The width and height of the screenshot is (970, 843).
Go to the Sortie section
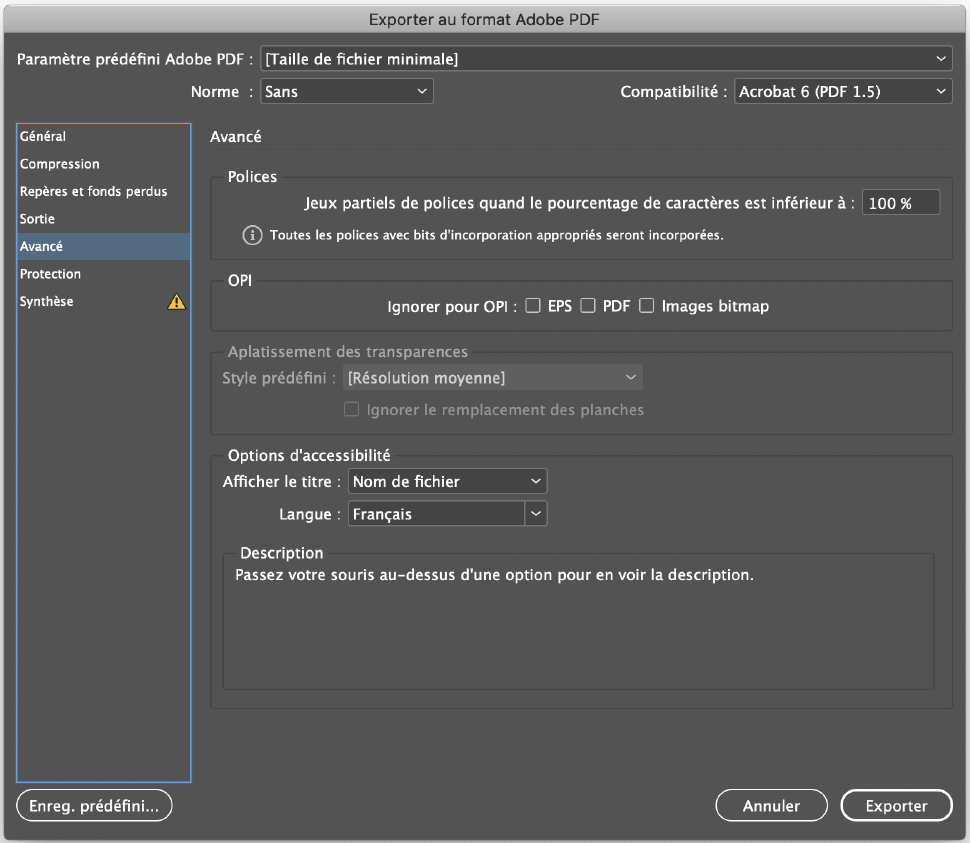point(104,219)
